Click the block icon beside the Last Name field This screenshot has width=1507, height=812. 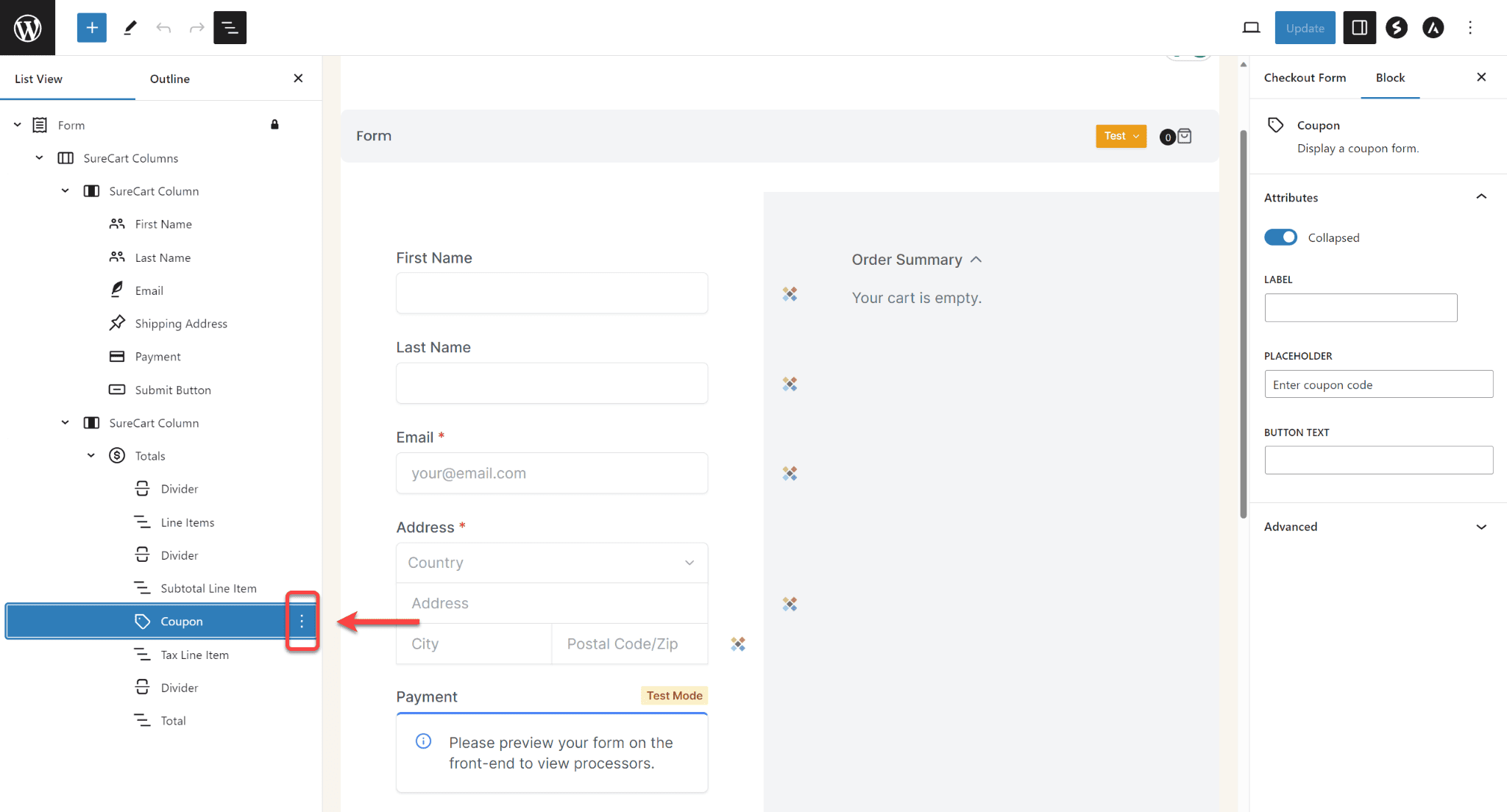pyautogui.click(x=790, y=384)
